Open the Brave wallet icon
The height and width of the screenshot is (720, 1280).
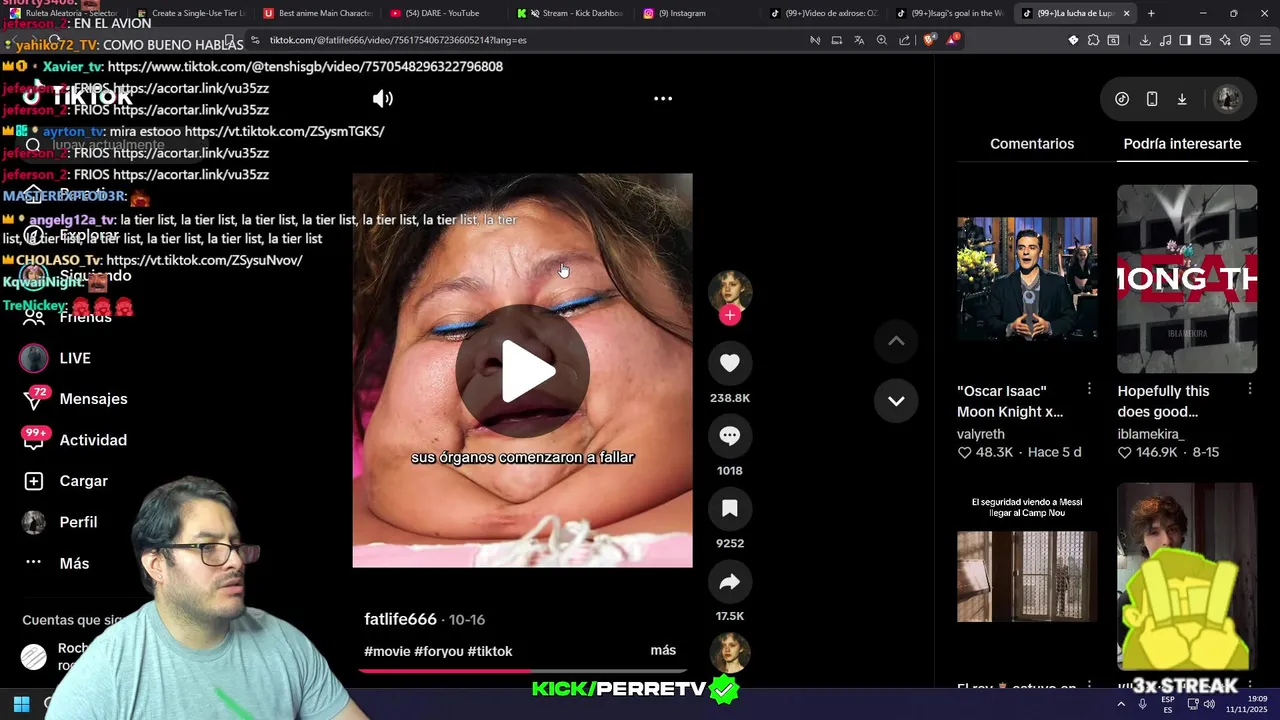coord(1205,40)
